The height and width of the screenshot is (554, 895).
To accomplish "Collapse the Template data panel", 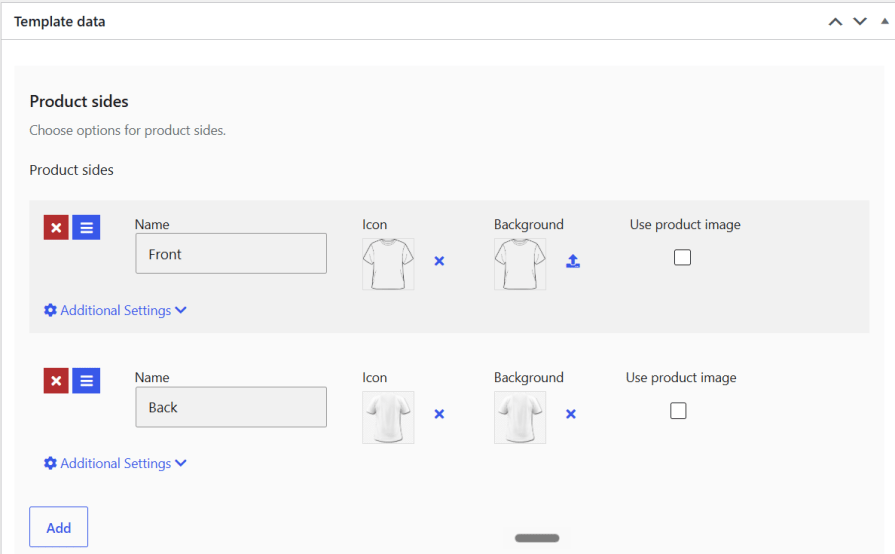I will [885, 22].
